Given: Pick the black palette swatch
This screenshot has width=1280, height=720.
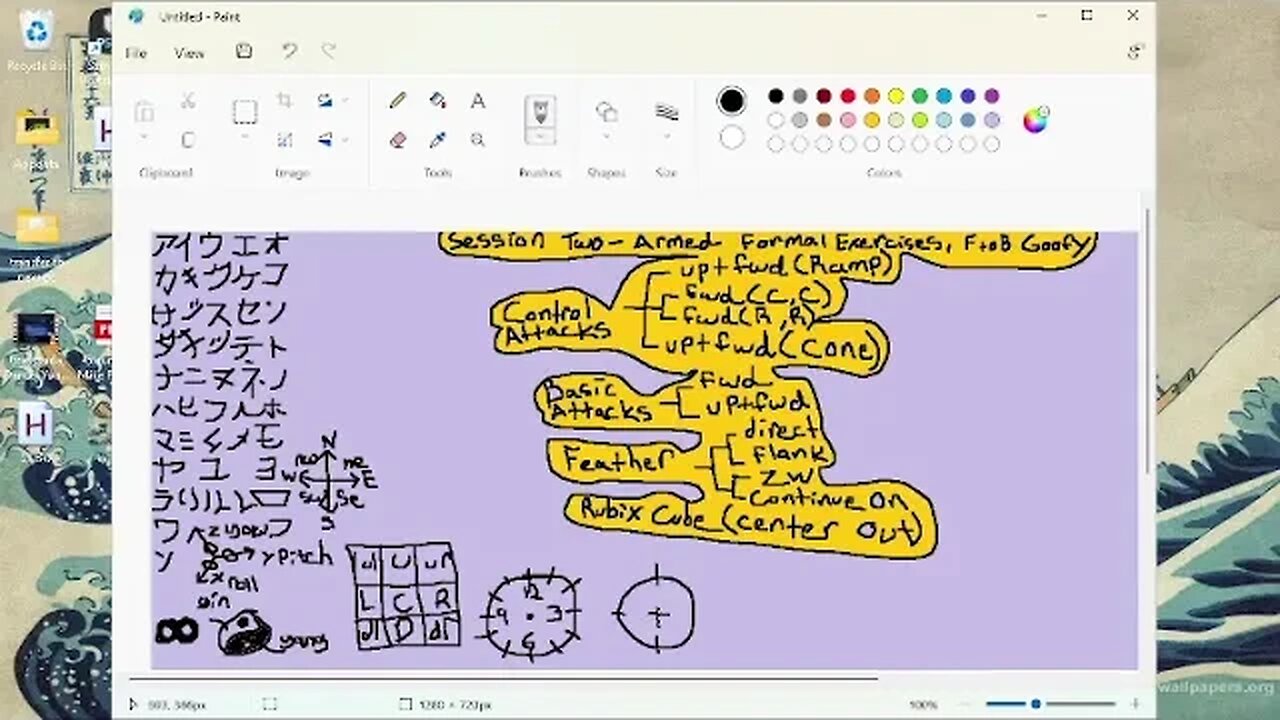Looking at the screenshot, I should pyautogui.click(x=776, y=96).
